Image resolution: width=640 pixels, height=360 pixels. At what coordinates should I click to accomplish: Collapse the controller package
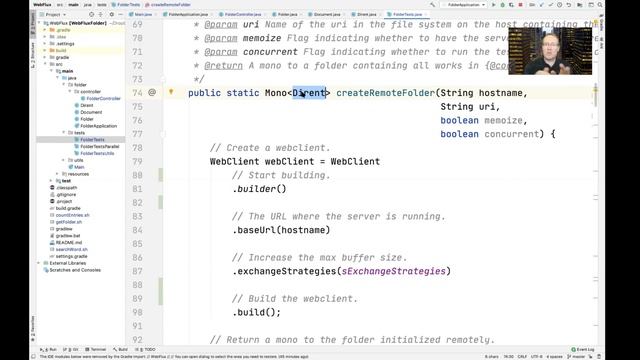tap(70, 91)
